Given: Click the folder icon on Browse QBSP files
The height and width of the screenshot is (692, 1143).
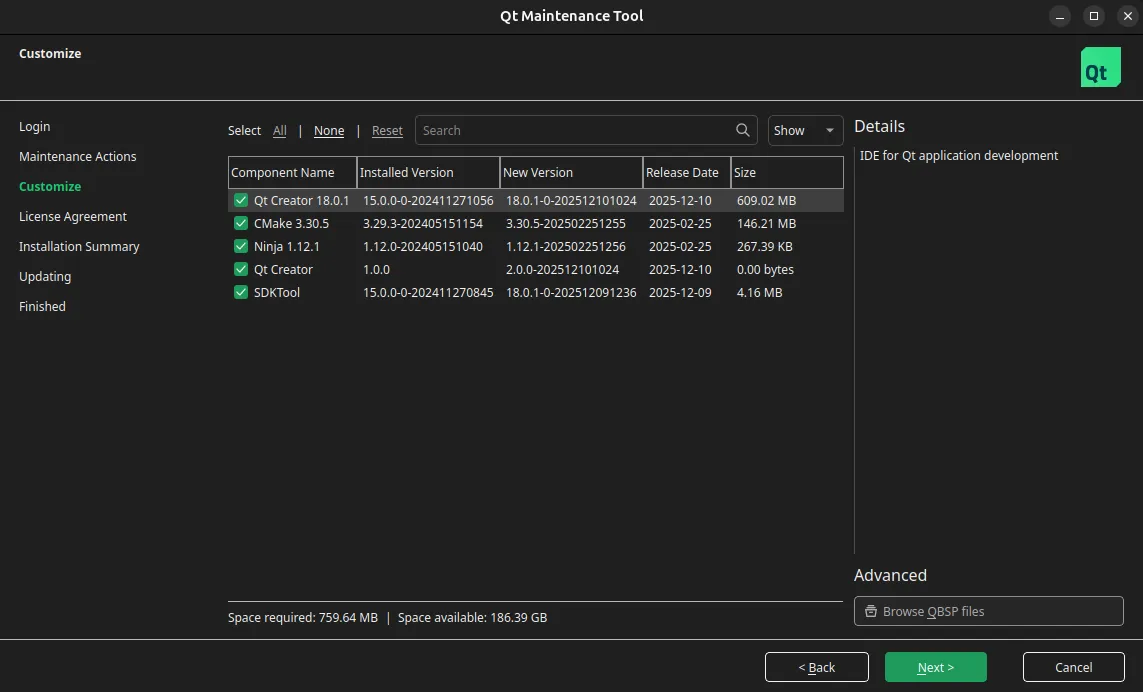Looking at the screenshot, I should [x=872, y=611].
